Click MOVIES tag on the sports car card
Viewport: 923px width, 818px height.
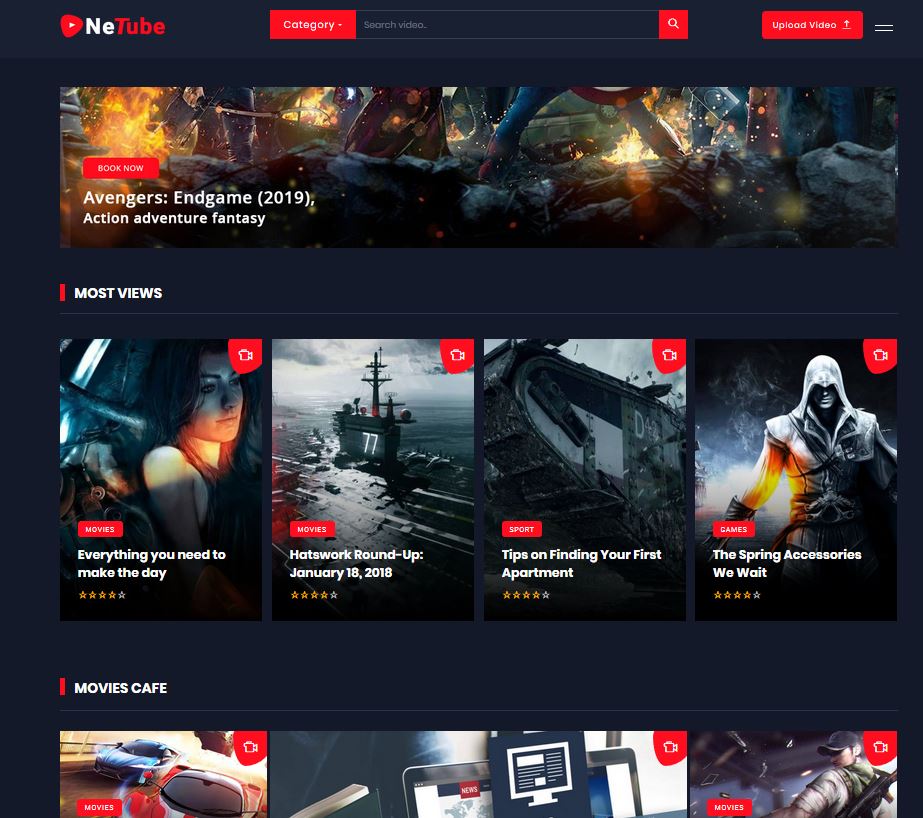click(99, 807)
